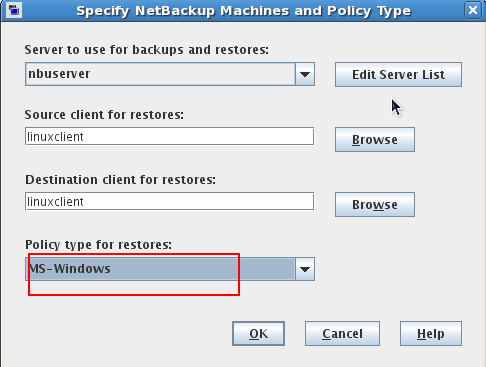Screen dimensions: 486x367
Task: Cancel the NetBackup machines dialog
Action: (x=342, y=333)
